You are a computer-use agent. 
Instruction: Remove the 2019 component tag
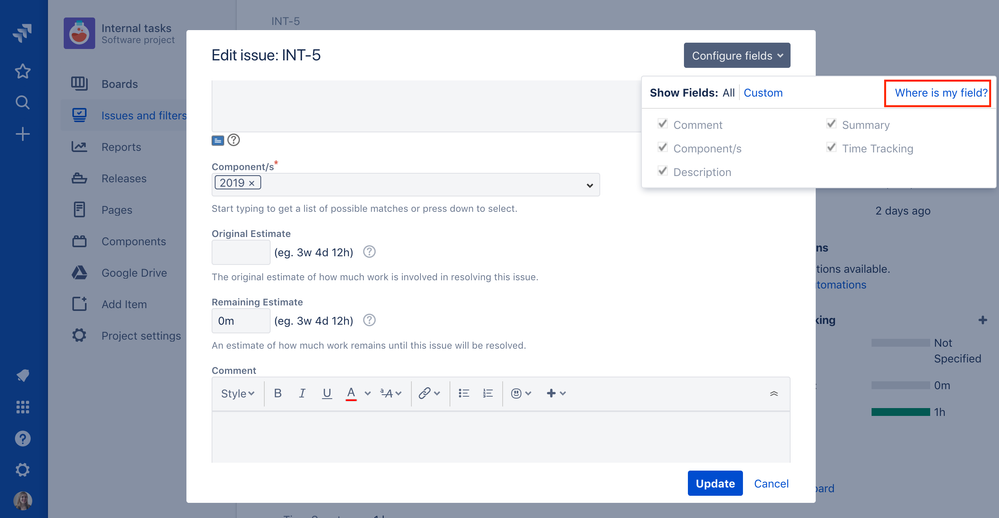[x=252, y=183]
